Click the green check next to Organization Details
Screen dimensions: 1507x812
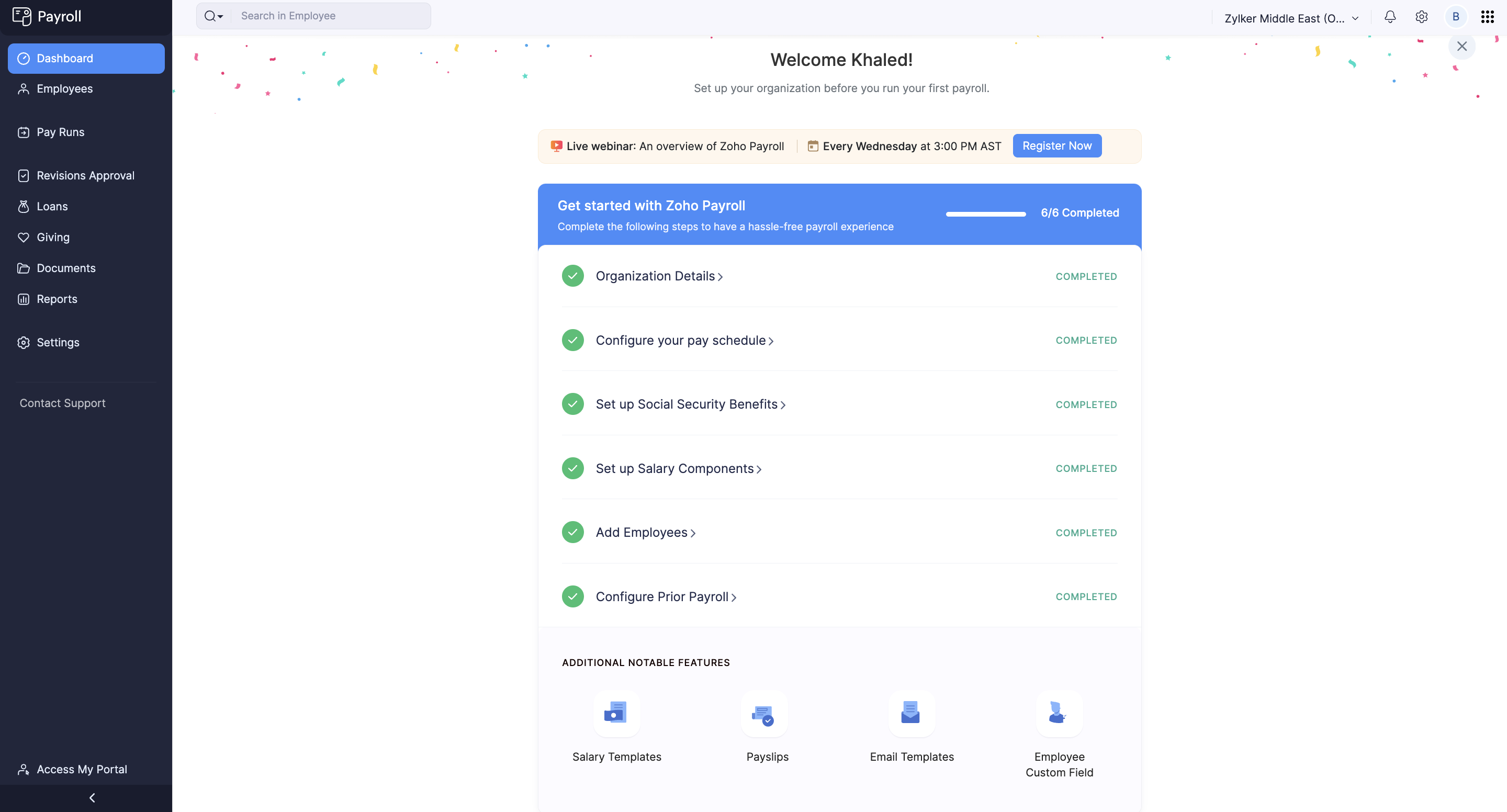573,276
